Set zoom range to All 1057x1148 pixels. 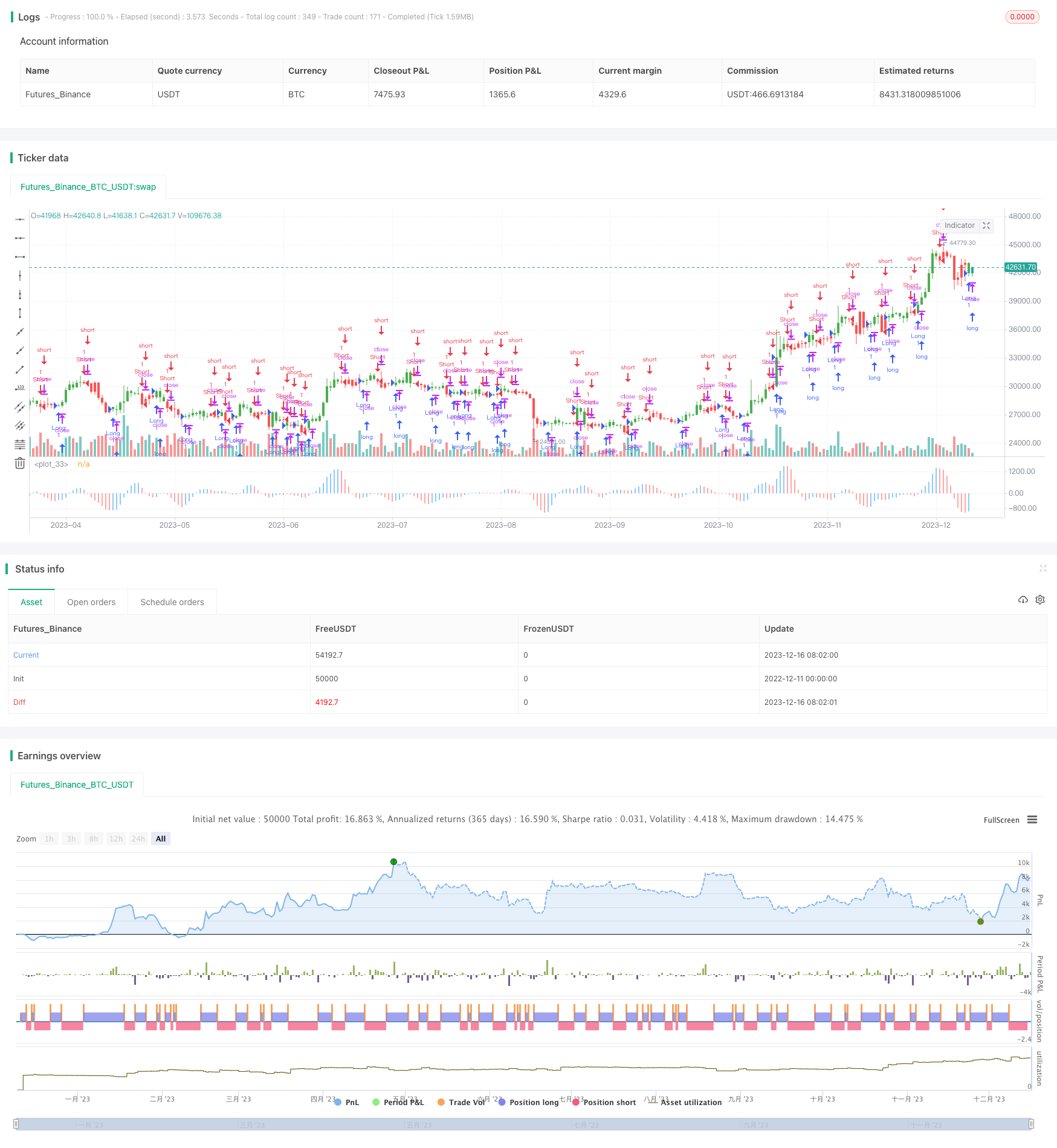coord(161,838)
